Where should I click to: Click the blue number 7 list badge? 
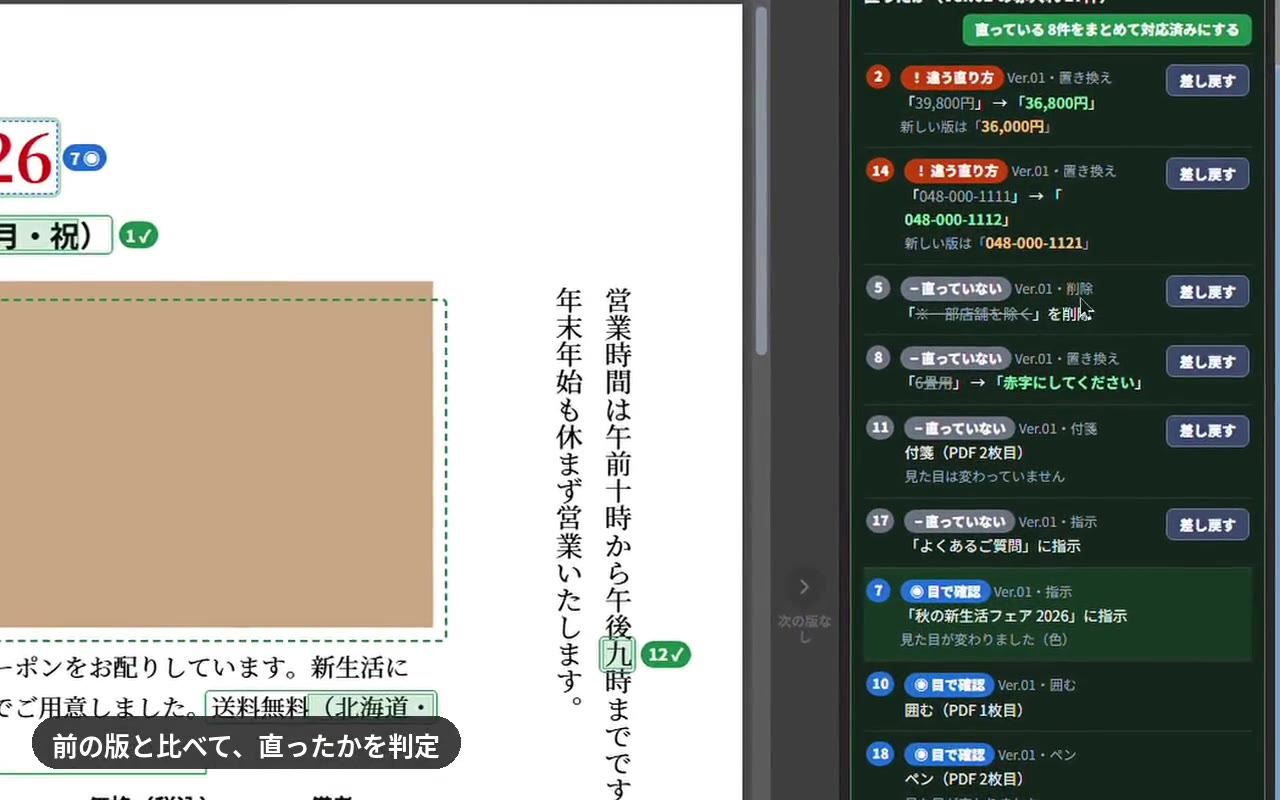point(878,590)
